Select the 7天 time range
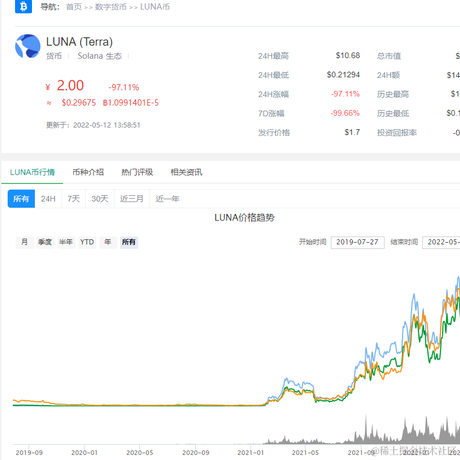460x460 pixels. click(x=74, y=199)
